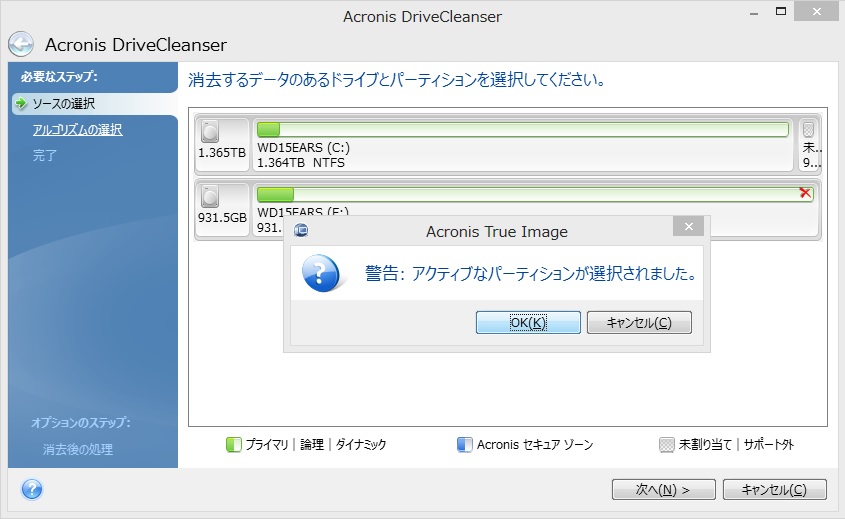Click the ダイナミック legend label
Viewport: 845px width, 519px height.
[361, 445]
